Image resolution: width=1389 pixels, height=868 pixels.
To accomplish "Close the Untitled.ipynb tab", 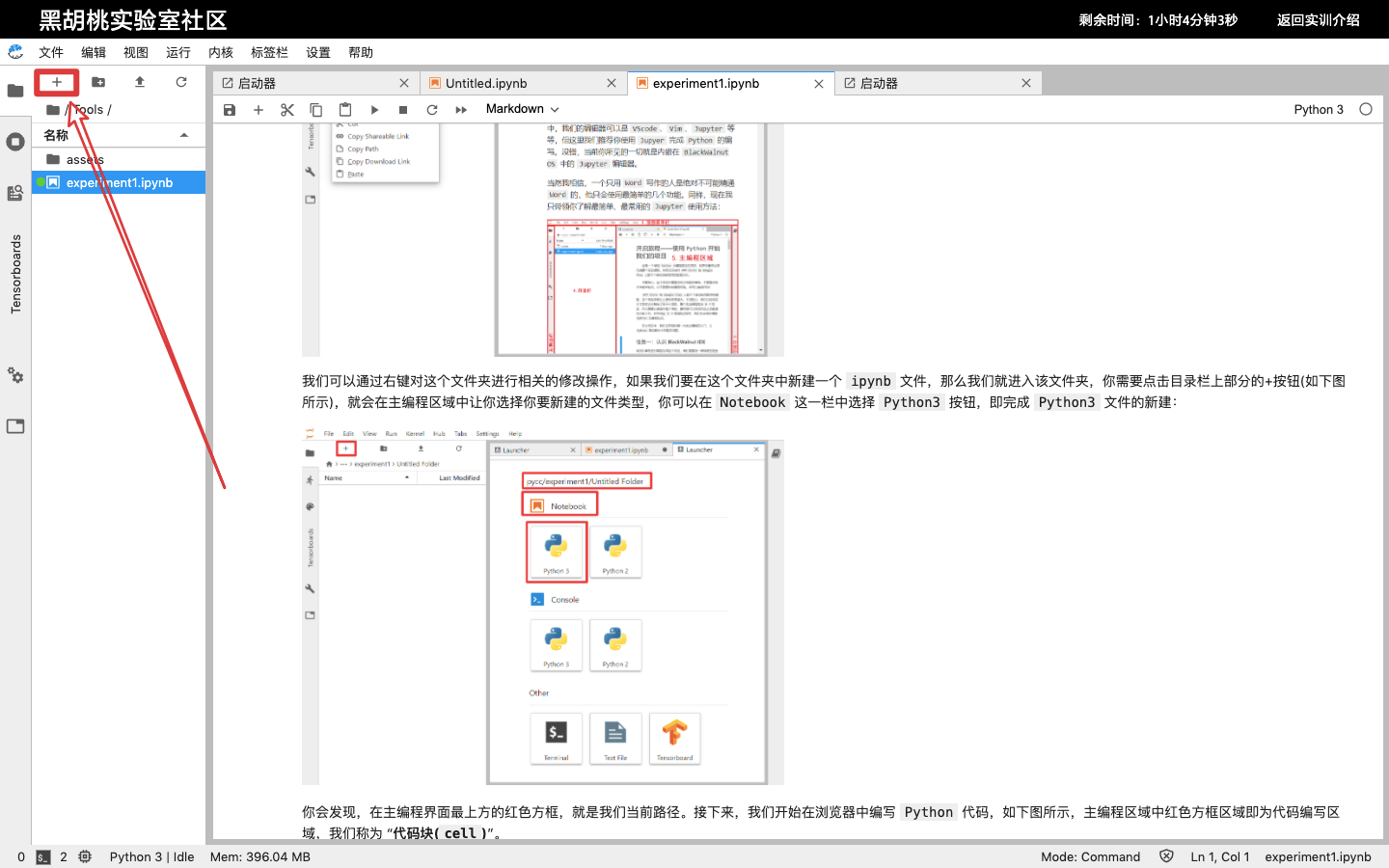I will pyautogui.click(x=612, y=84).
